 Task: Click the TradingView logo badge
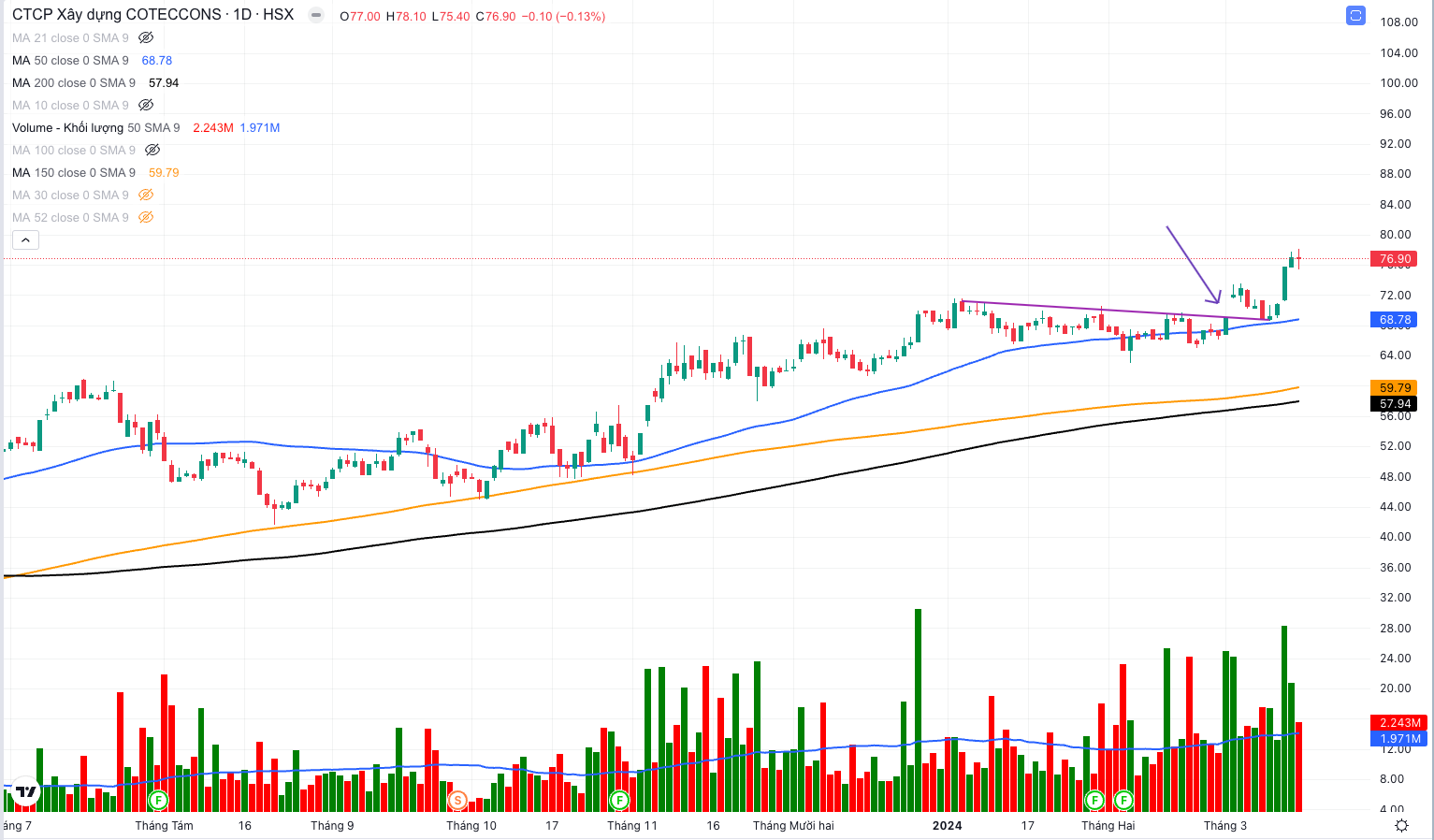pos(25,791)
